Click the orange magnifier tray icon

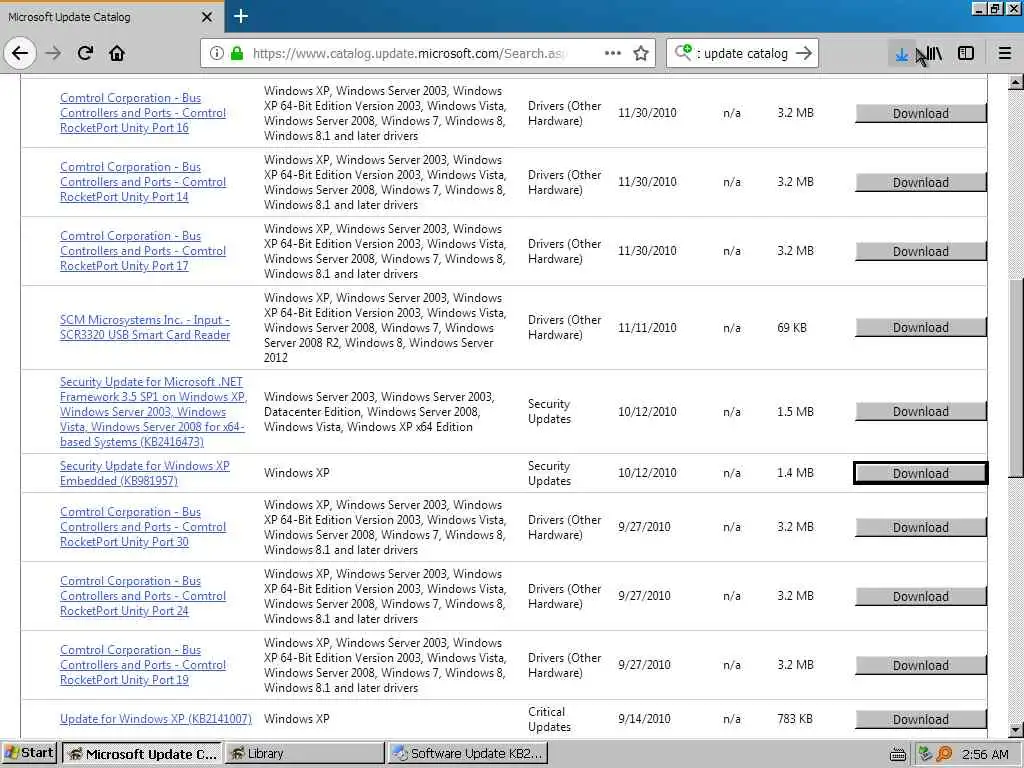[944, 754]
